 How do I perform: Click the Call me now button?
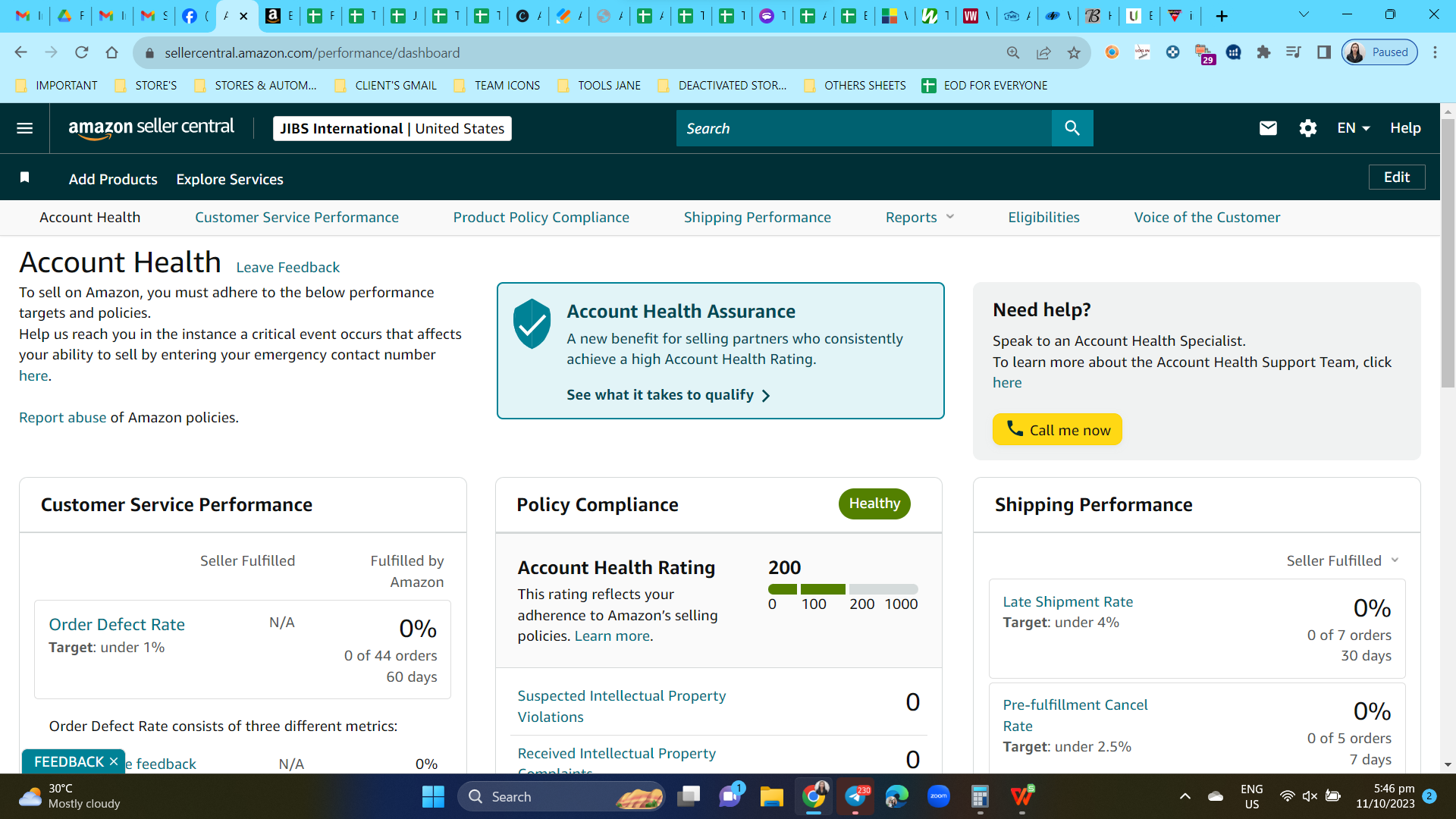click(1057, 429)
